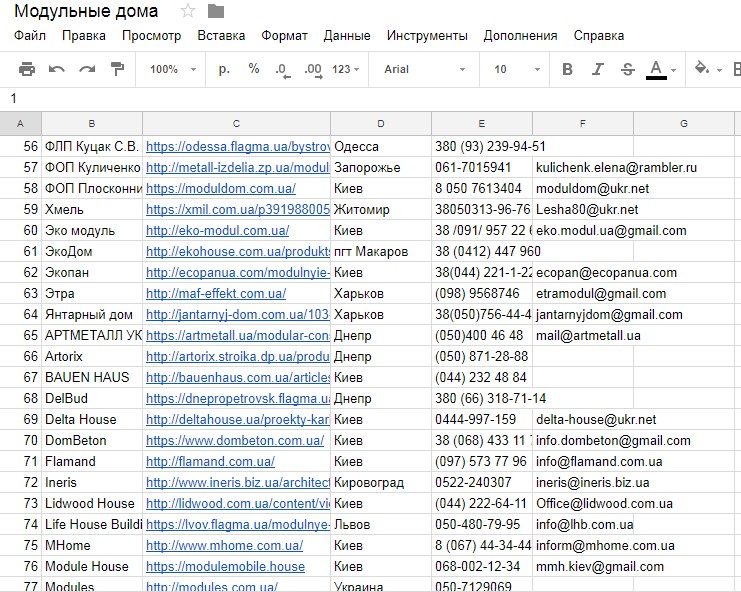Image resolution: width=741 pixels, height=592 pixels.
Task: Select column E header
Action: pyautogui.click(x=482, y=124)
